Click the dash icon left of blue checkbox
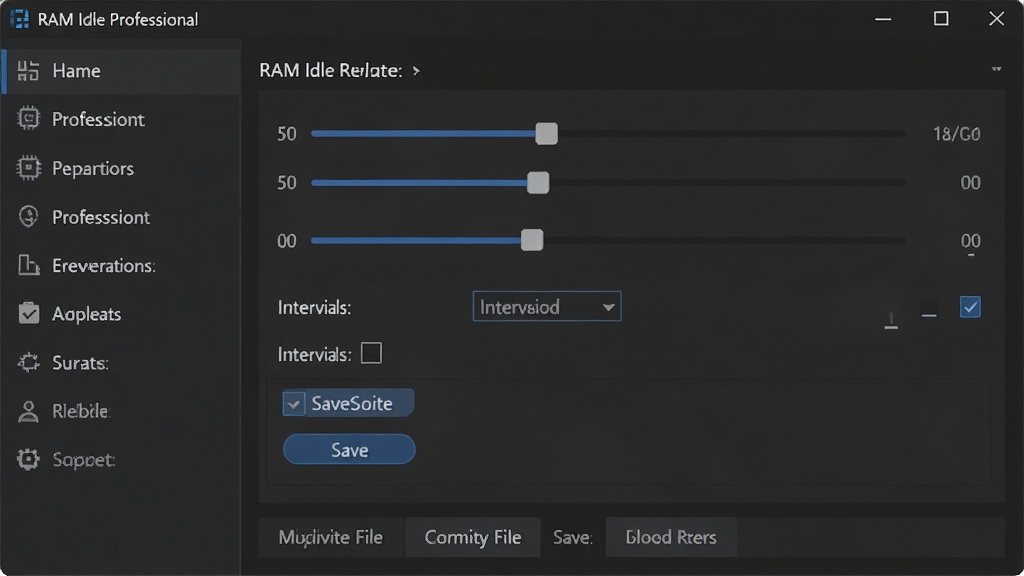1024x576 pixels. (929, 315)
